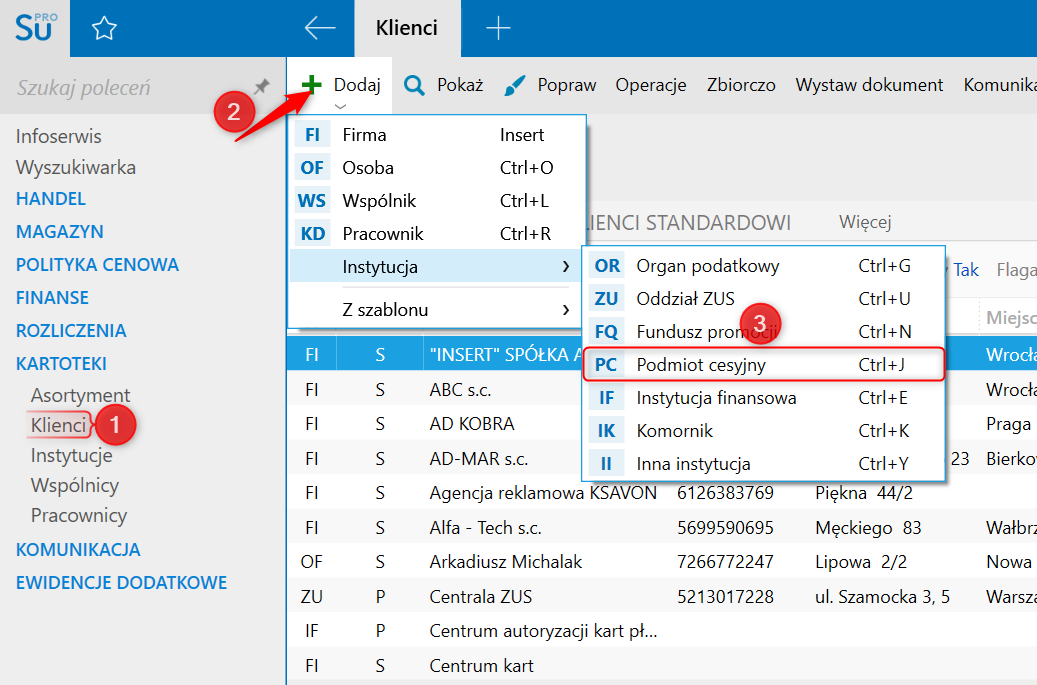Click the magnifier Pokaż icon
This screenshot has height=685, width=1037.
coord(414,85)
